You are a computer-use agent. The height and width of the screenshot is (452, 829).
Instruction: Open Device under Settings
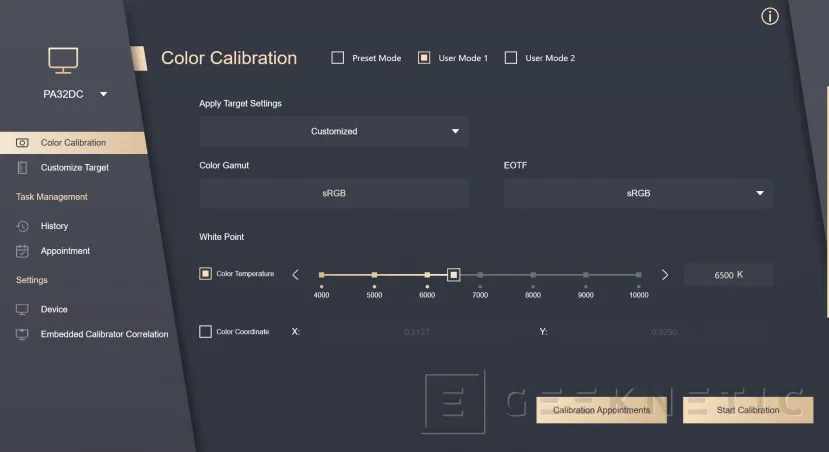54,309
